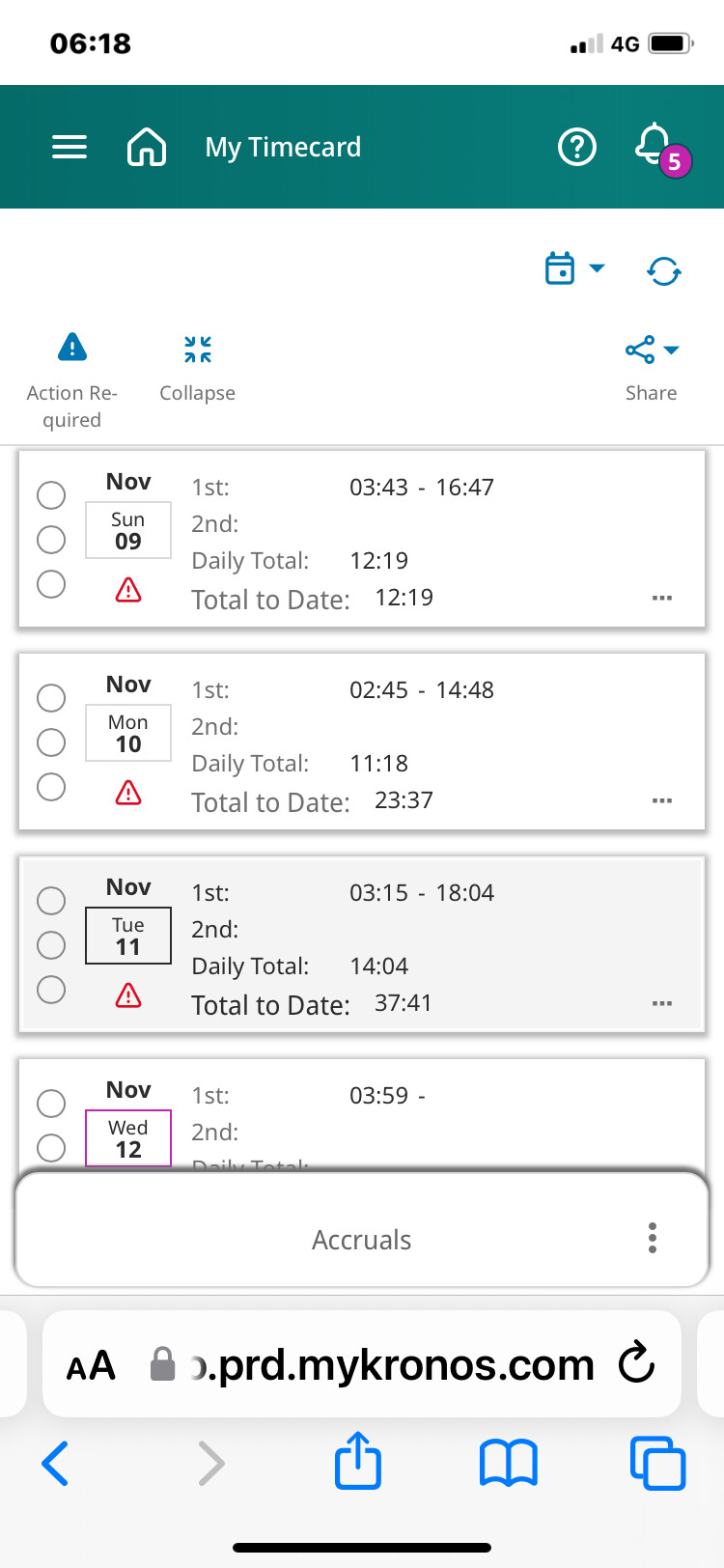Image resolution: width=724 pixels, height=1568 pixels.
Task: Open the calendar date range dropdown
Action: (x=575, y=268)
